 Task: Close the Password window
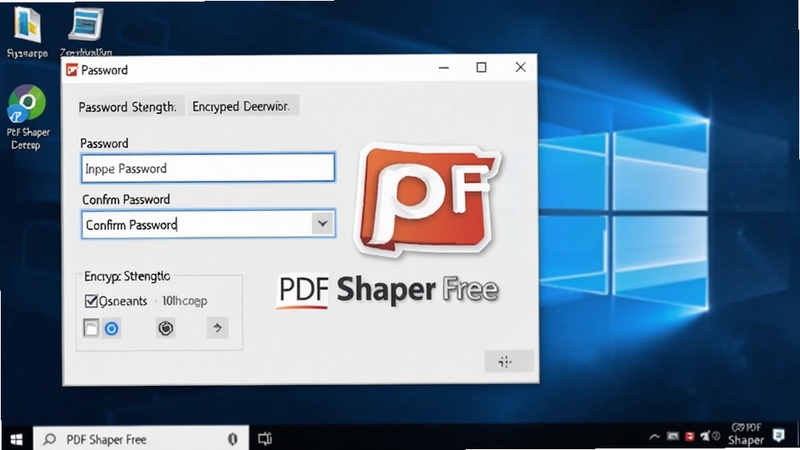(520, 67)
